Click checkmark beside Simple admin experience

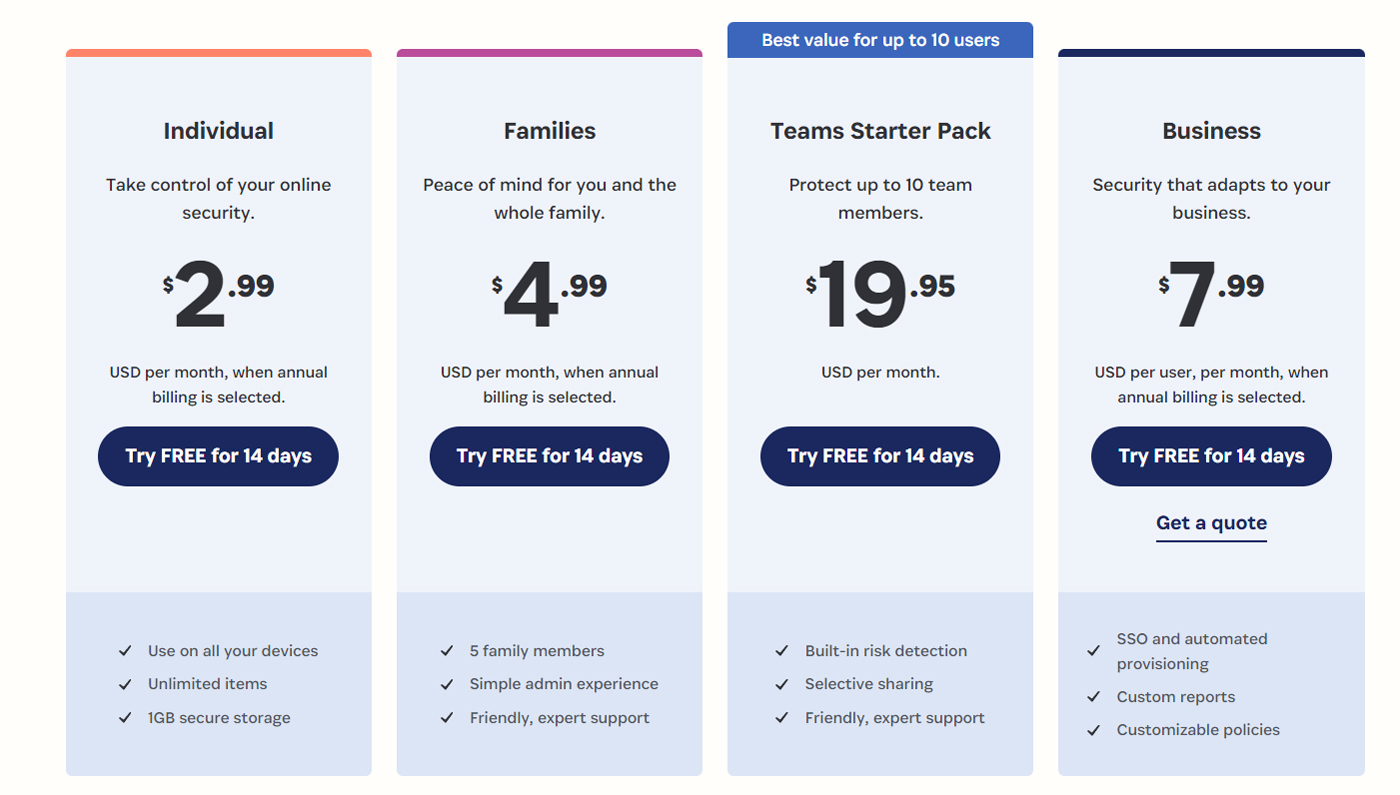click(x=447, y=684)
